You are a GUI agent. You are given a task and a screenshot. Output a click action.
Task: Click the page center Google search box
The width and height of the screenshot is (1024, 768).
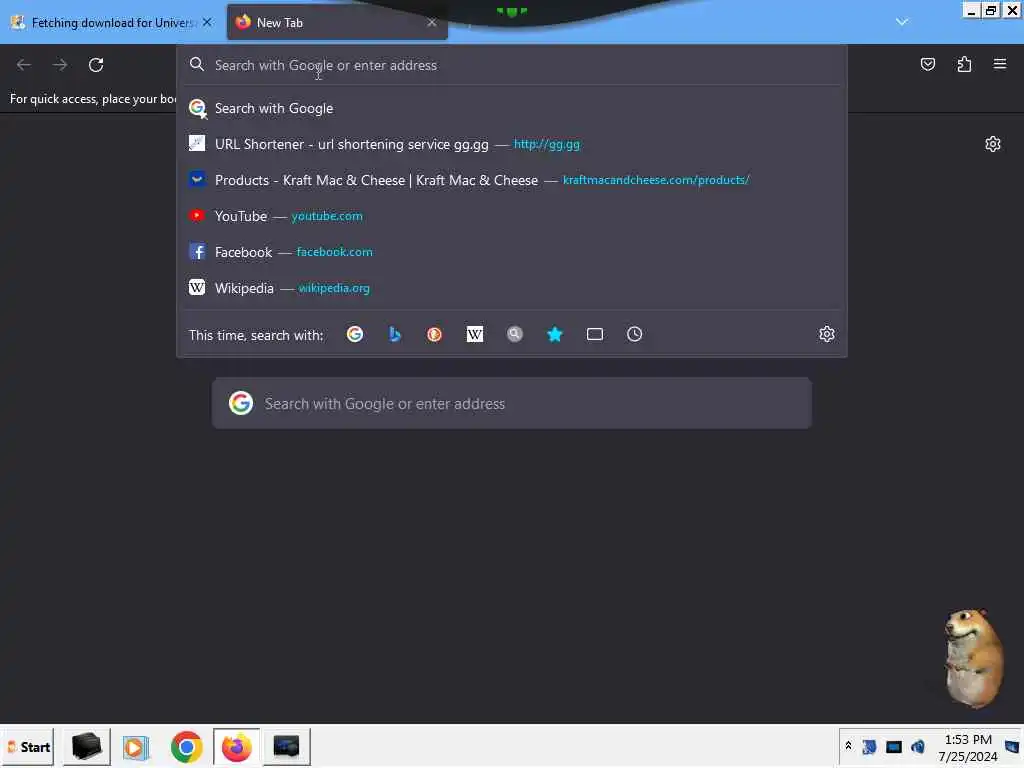[x=512, y=404]
